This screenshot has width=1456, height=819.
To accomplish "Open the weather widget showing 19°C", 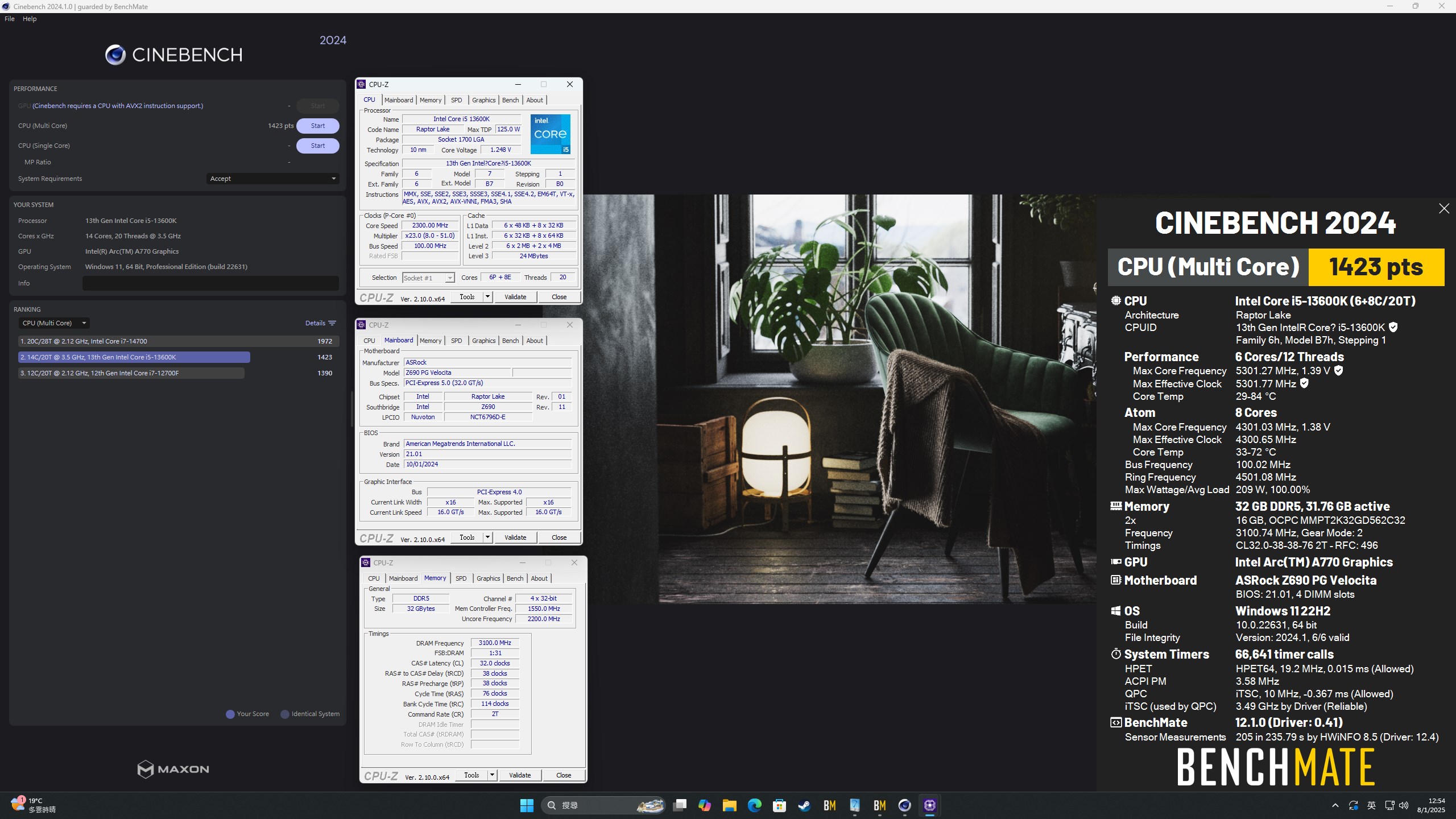I will point(34,805).
